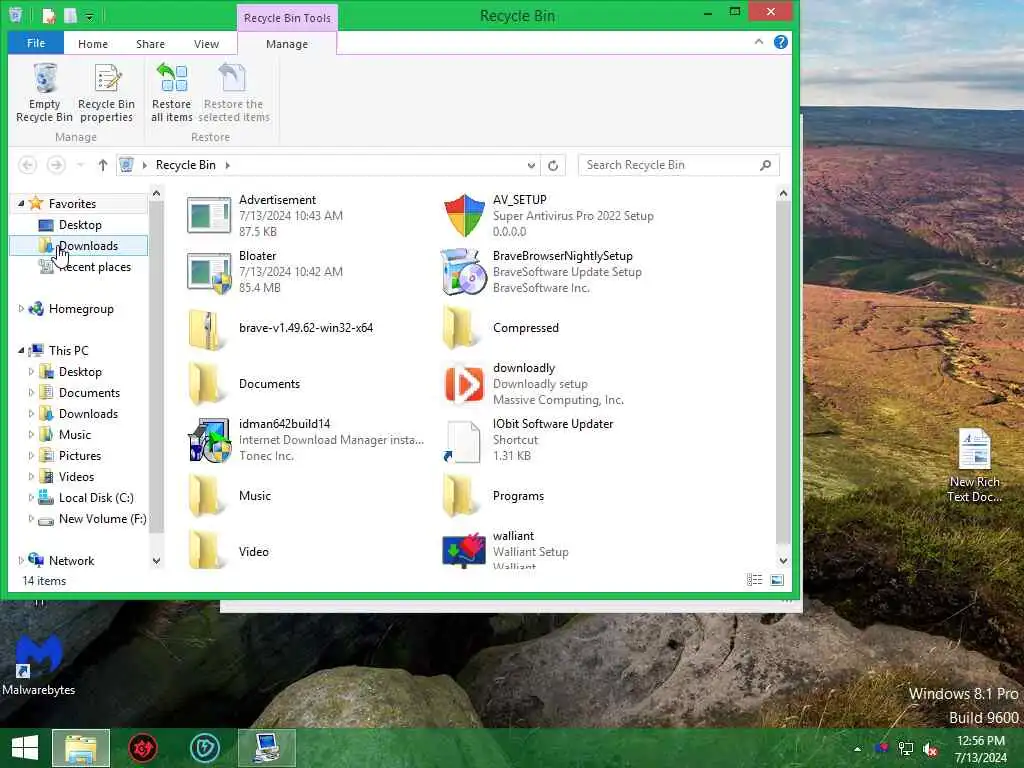Select the downloadly setup icon
The width and height of the screenshot is (1024, 768).
[x=464, y=384]
